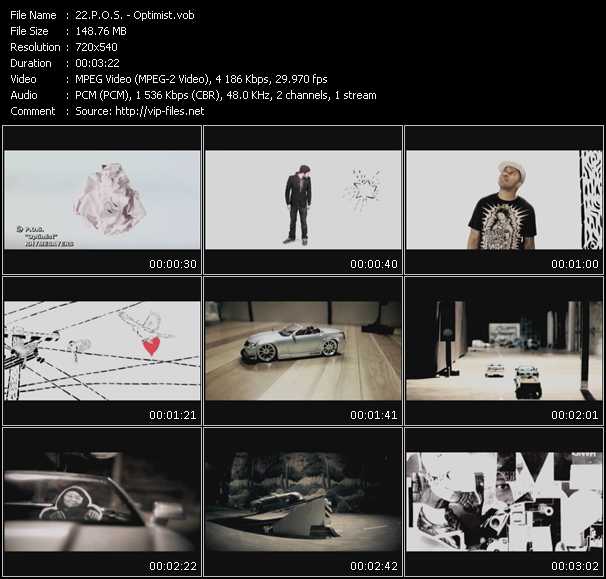Image resolution: width=606 pixels, height=579 pixels.
Task: Click the timestamp '00:01:21'
Action: coord(173,415)
